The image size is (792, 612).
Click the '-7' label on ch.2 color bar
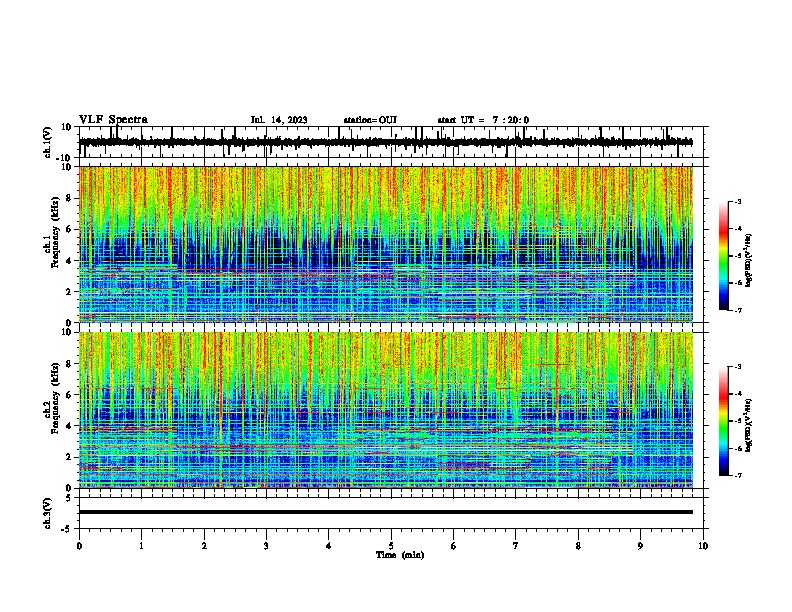[x=737, y=475]
